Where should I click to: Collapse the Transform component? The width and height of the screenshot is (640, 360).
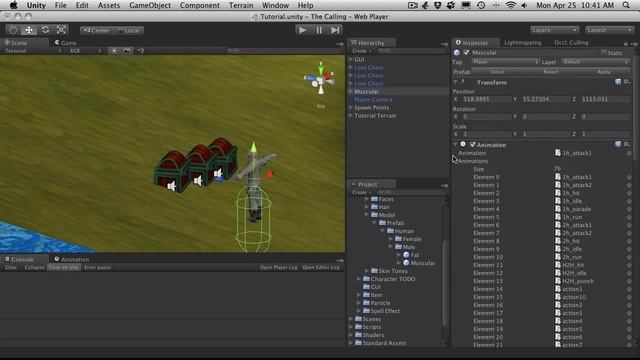coord(456,82)
